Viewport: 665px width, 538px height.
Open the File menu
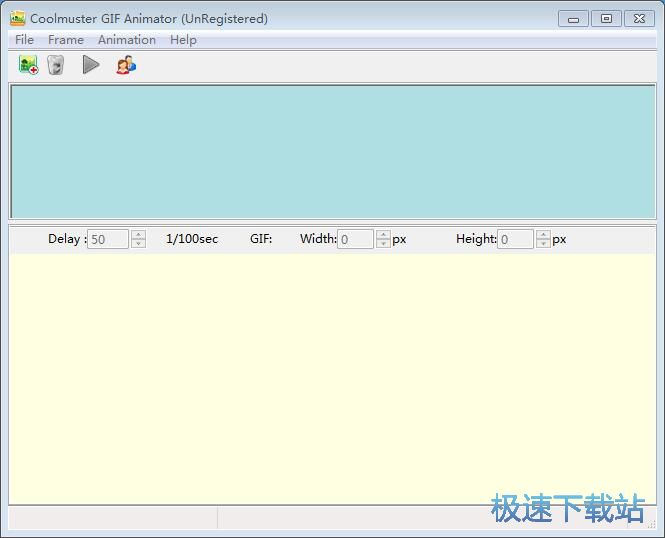(x=24, y=40)
